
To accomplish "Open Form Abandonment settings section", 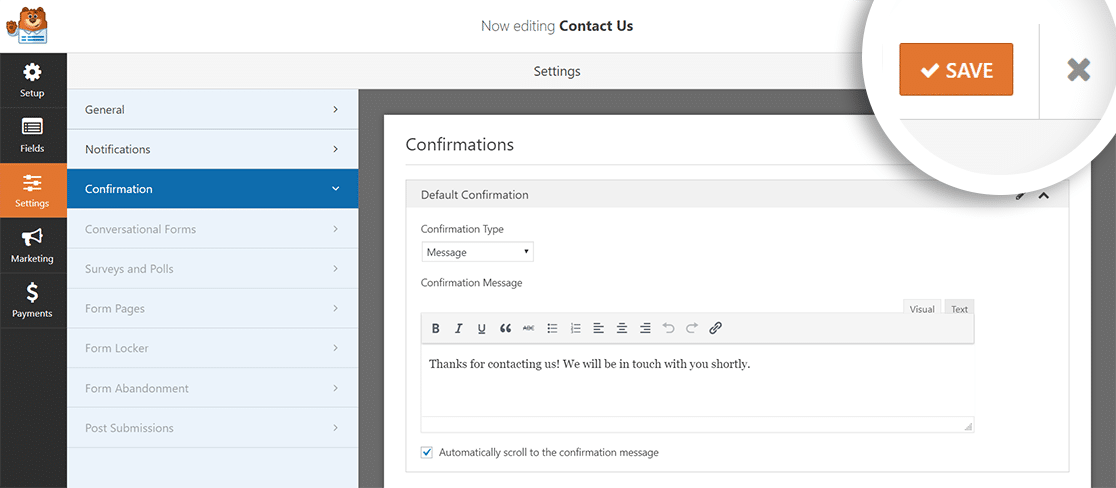I will pyautogui.click(x=212, y=388).
